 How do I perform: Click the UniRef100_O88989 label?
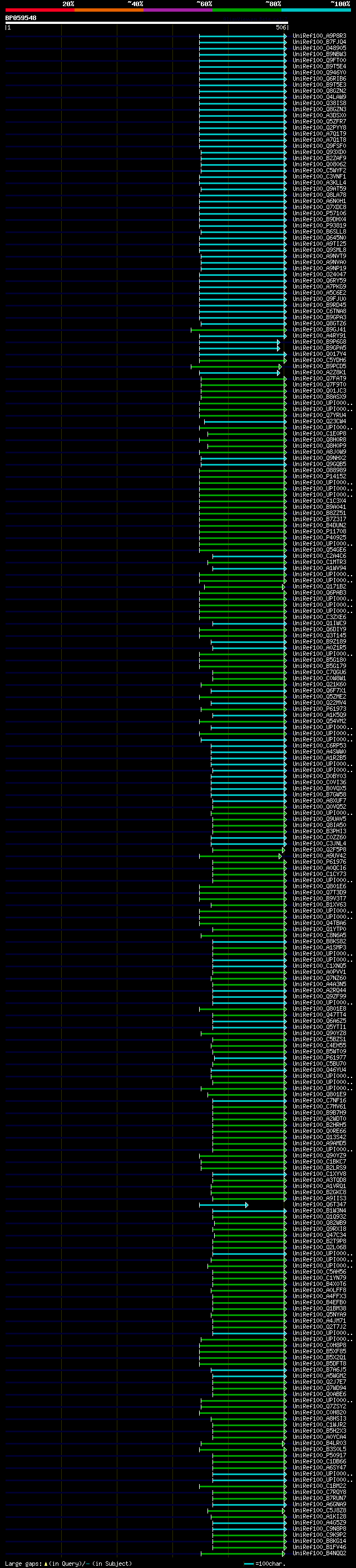[319, 471]
